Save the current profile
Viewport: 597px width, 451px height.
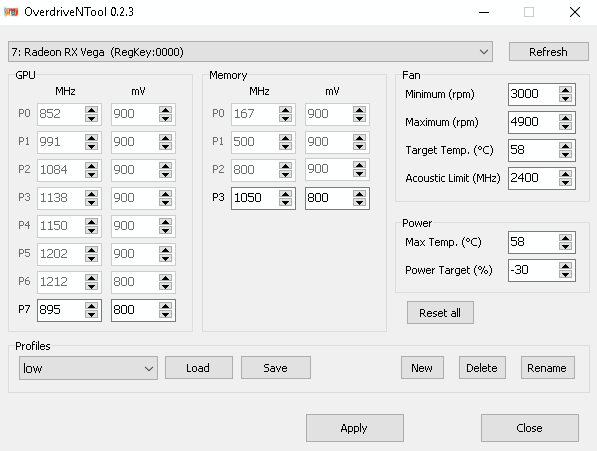(276, 368)
